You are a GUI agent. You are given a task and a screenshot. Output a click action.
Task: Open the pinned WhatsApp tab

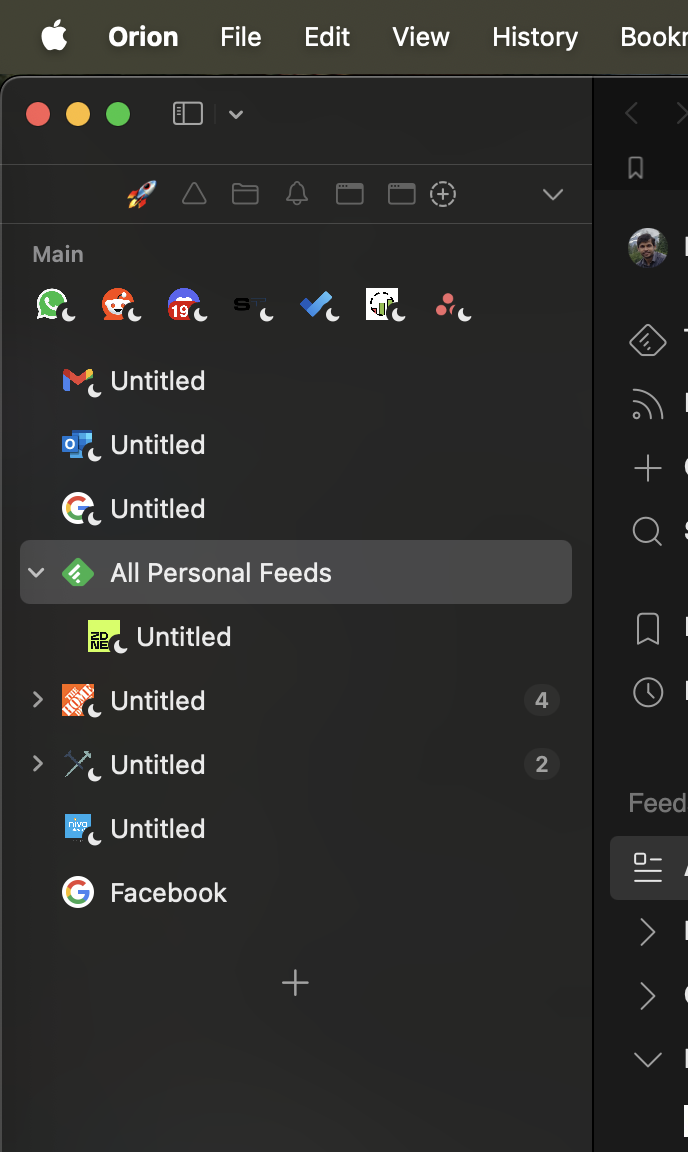[x=52, y=304]
